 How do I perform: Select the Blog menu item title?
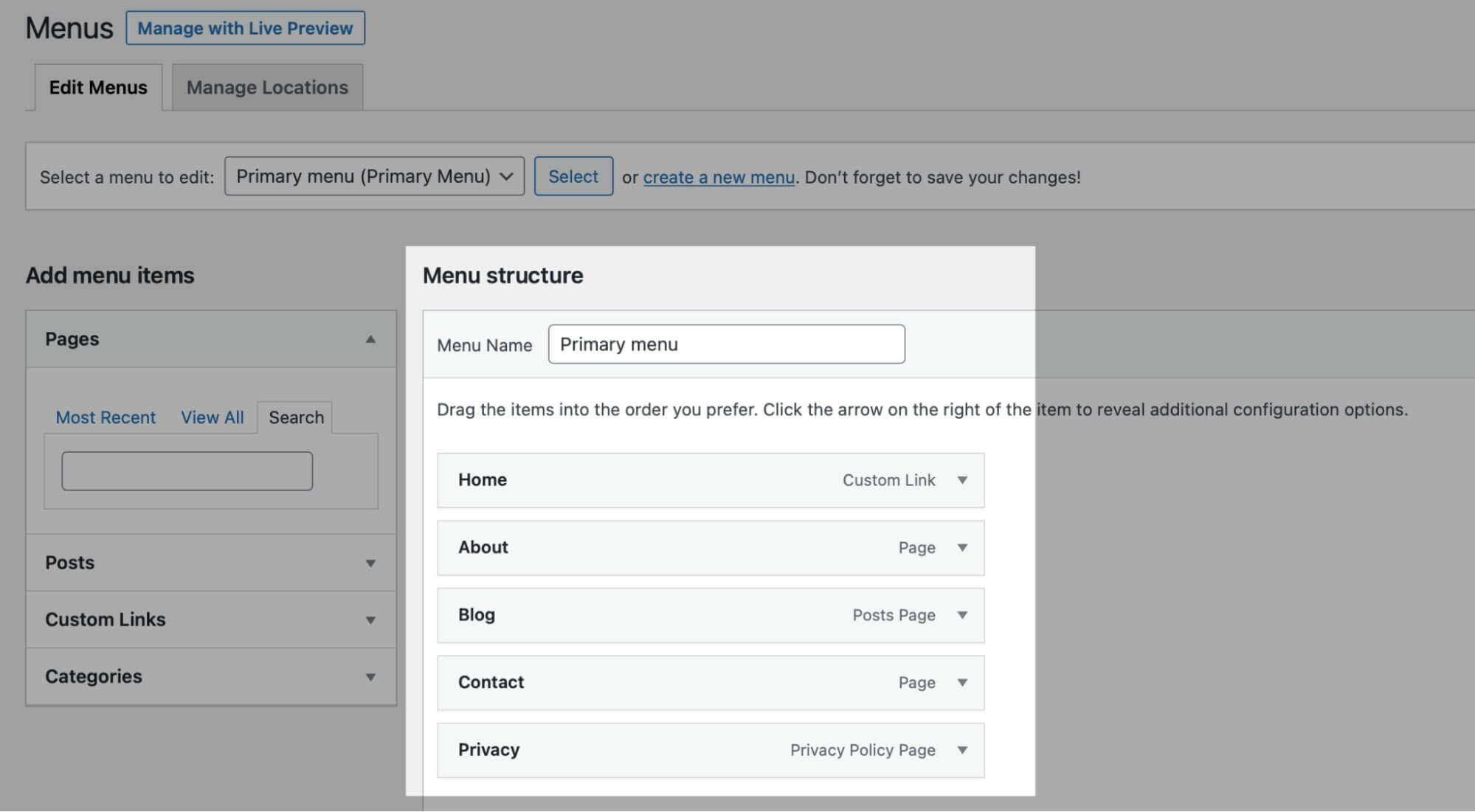(x=477, y=615)
